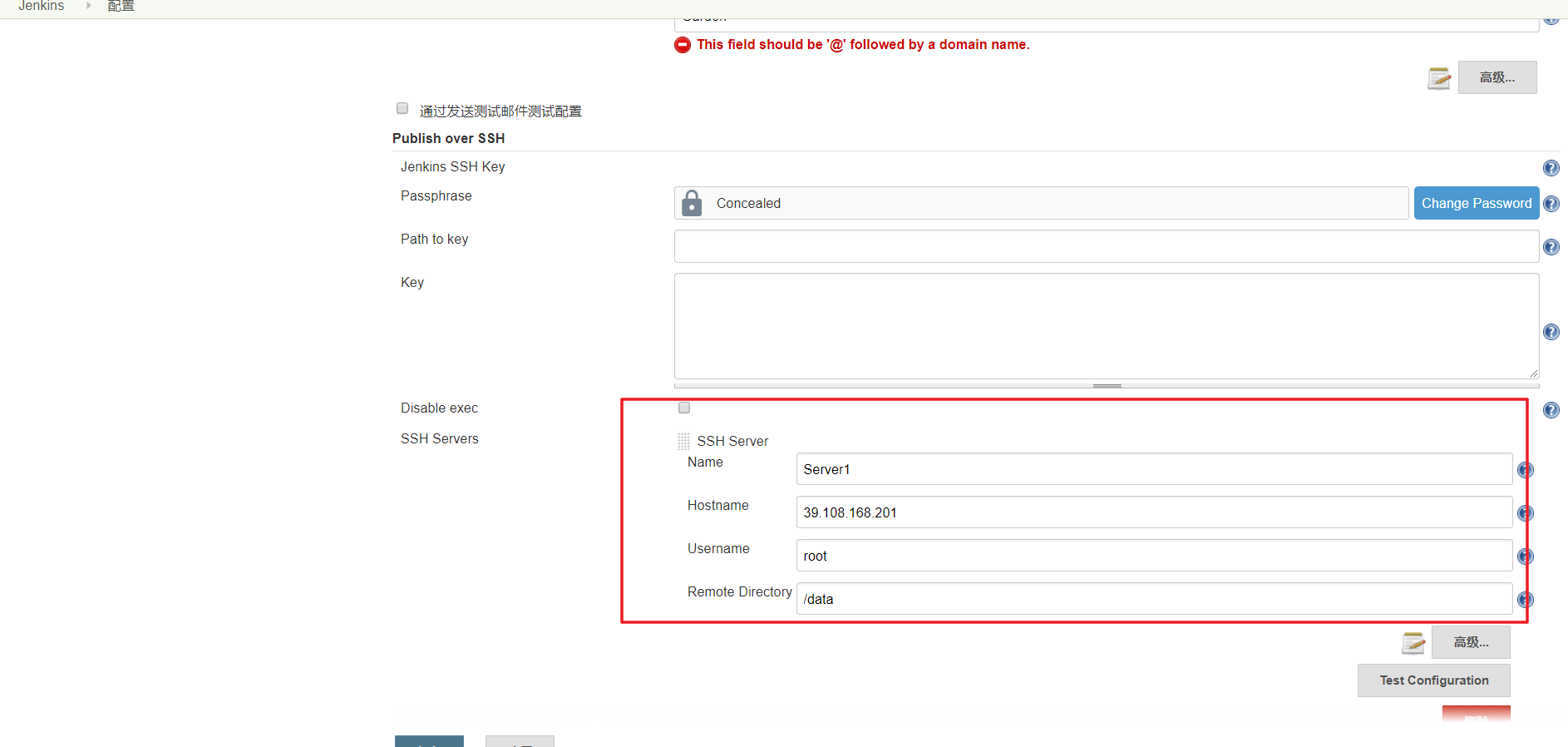Click the red error icon

click(x=683, y=45)
